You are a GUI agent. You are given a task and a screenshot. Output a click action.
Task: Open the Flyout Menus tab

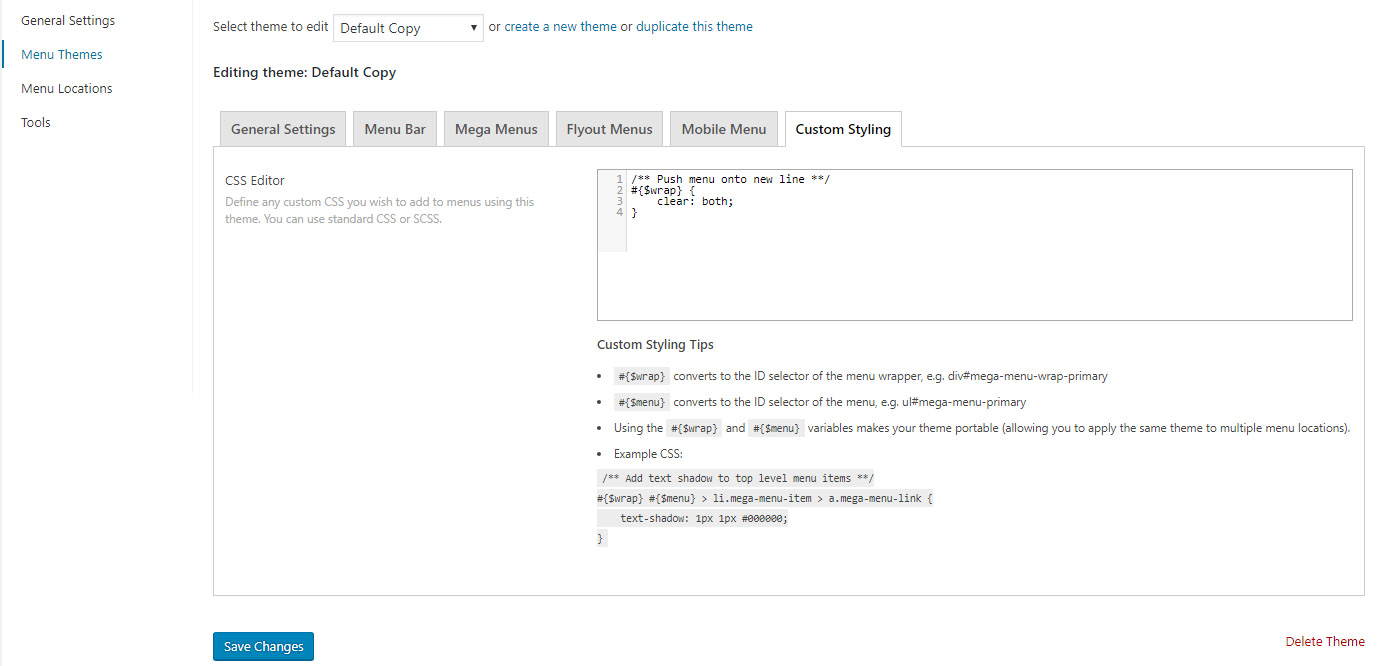[609, 129]
